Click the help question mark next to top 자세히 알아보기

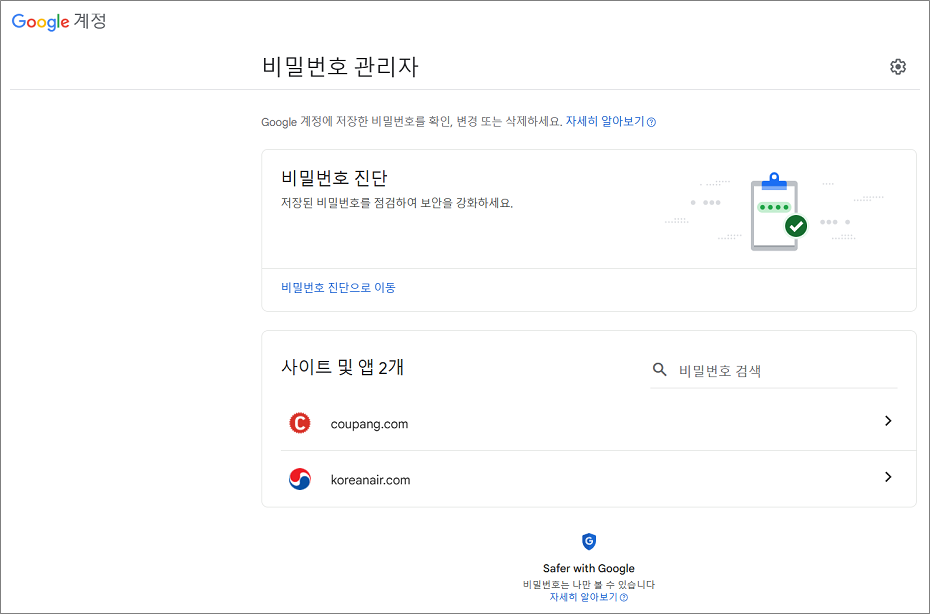(650, 119)
